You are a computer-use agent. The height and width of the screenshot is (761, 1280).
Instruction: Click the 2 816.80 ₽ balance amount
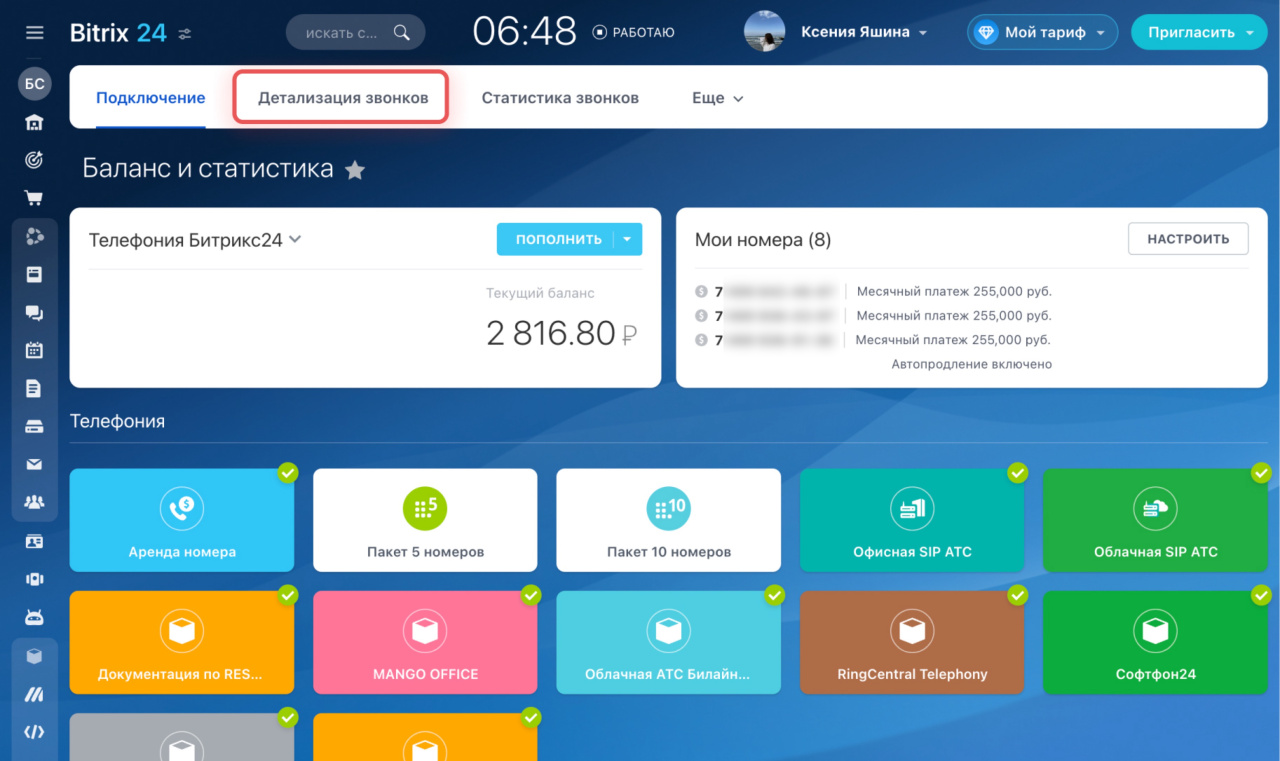tap(562, 334)
